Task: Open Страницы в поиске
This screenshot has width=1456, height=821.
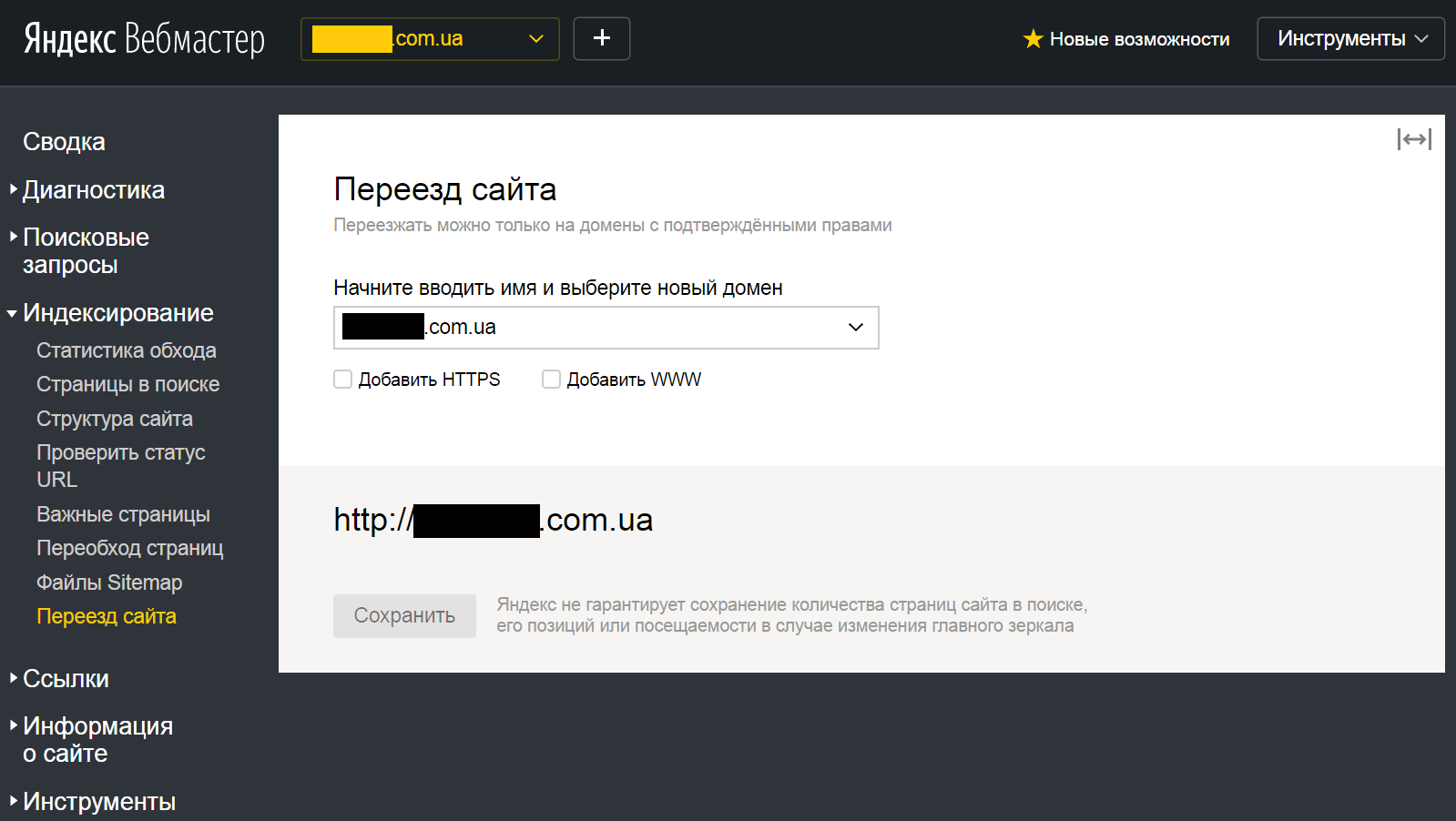Action: (127, 384)
